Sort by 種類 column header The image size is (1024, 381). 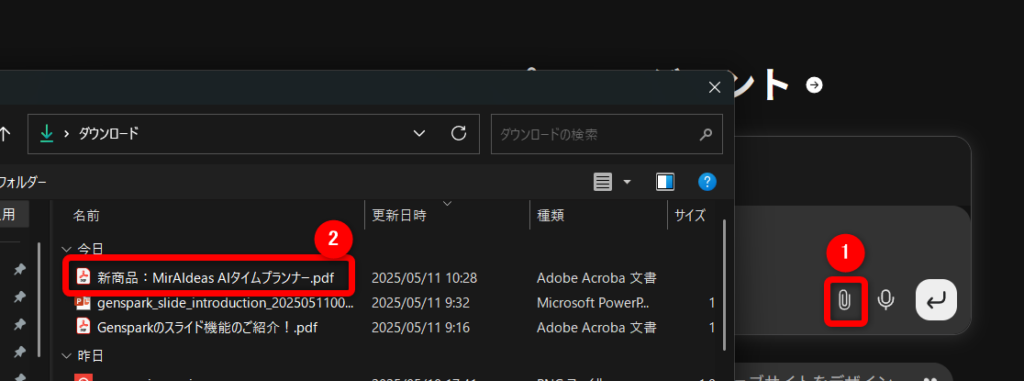(551, 215)
